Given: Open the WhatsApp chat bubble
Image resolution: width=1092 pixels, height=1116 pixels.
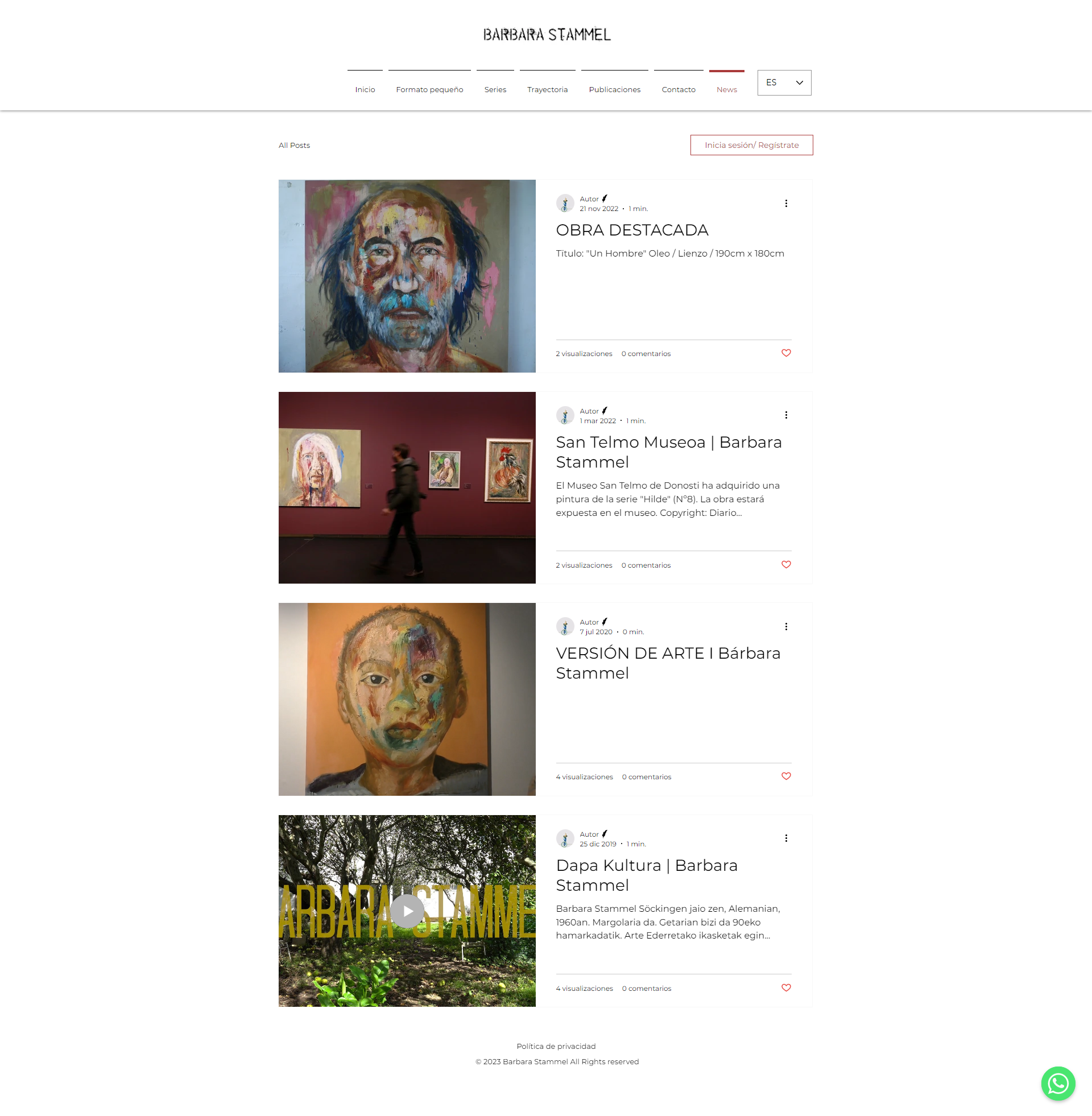Looking at the screenshot, I should click(1057, 1083).
